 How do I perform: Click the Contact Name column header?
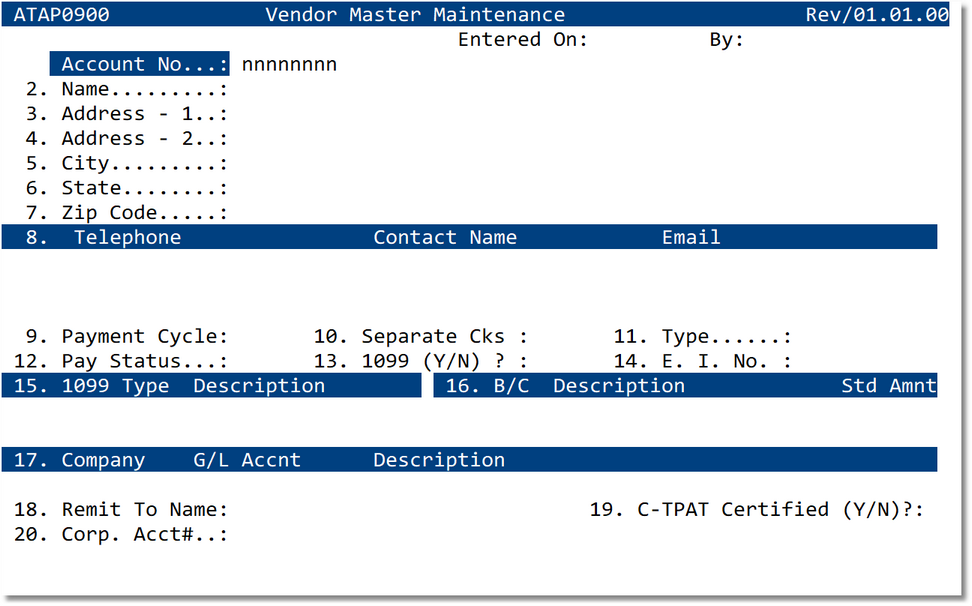[x=445, y=238]
